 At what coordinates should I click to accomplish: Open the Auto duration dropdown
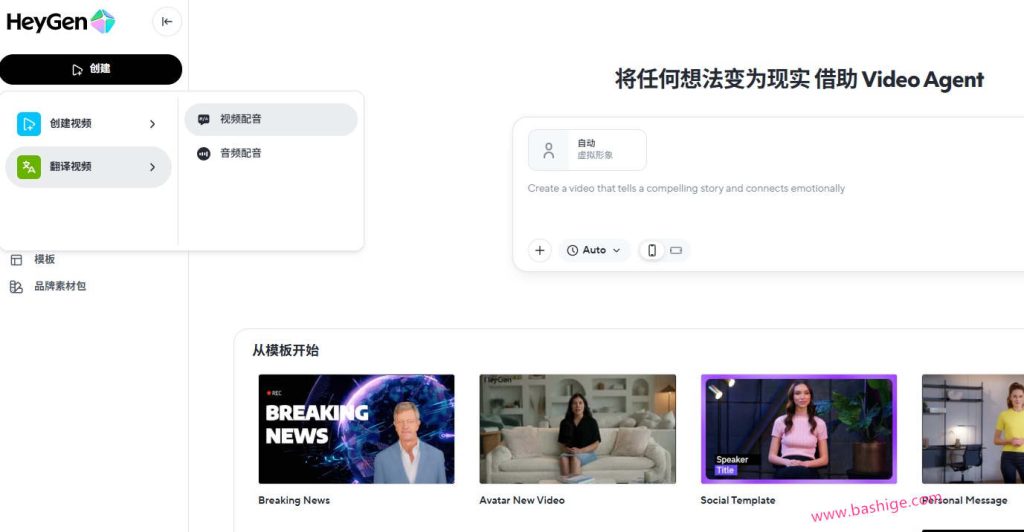[x=594, y=251]
